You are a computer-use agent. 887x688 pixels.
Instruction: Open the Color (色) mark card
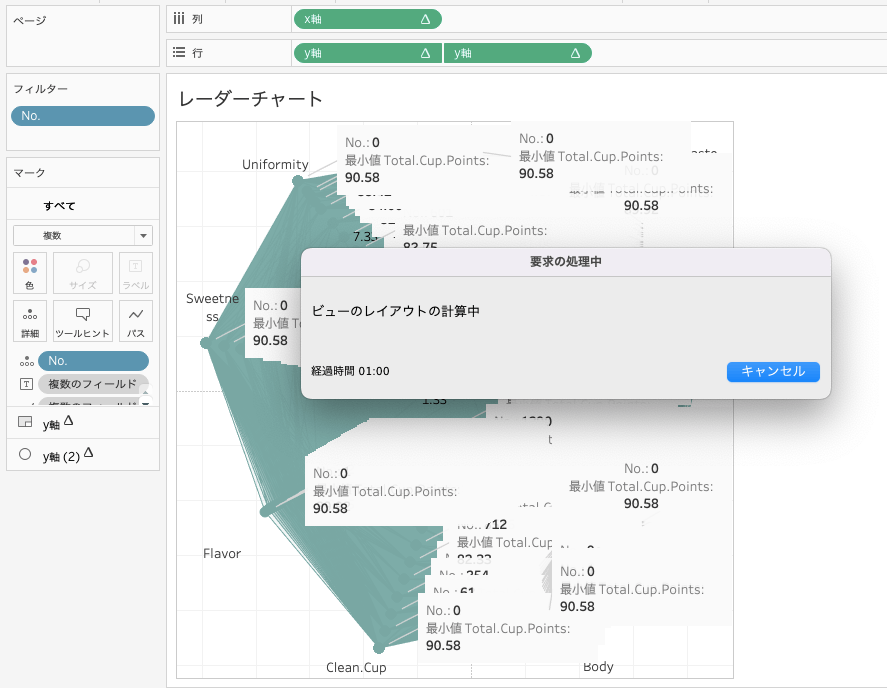click(30, 273)
